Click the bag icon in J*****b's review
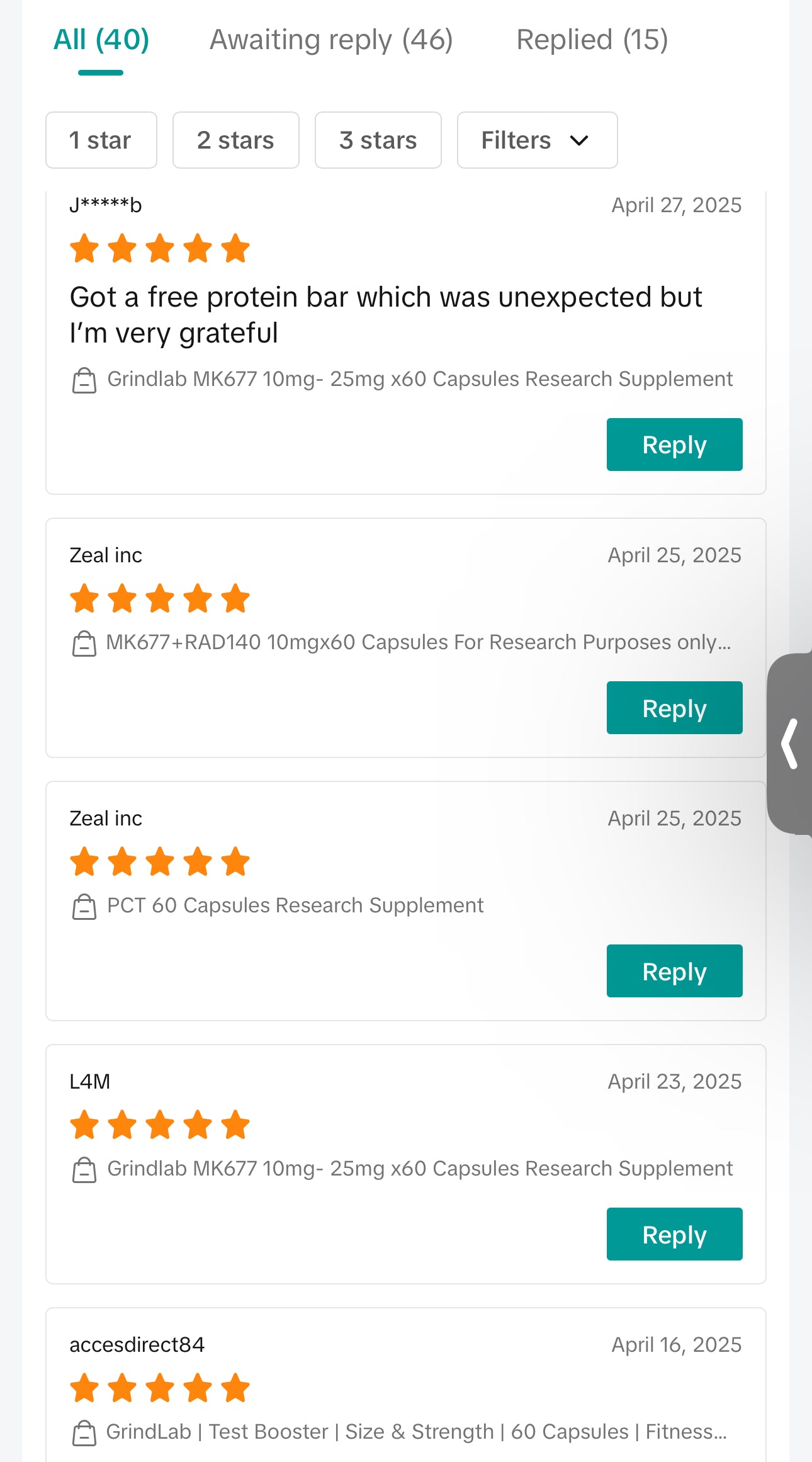Image resolution: width=812 pixels, height=1462 pixels. (84, 380)
